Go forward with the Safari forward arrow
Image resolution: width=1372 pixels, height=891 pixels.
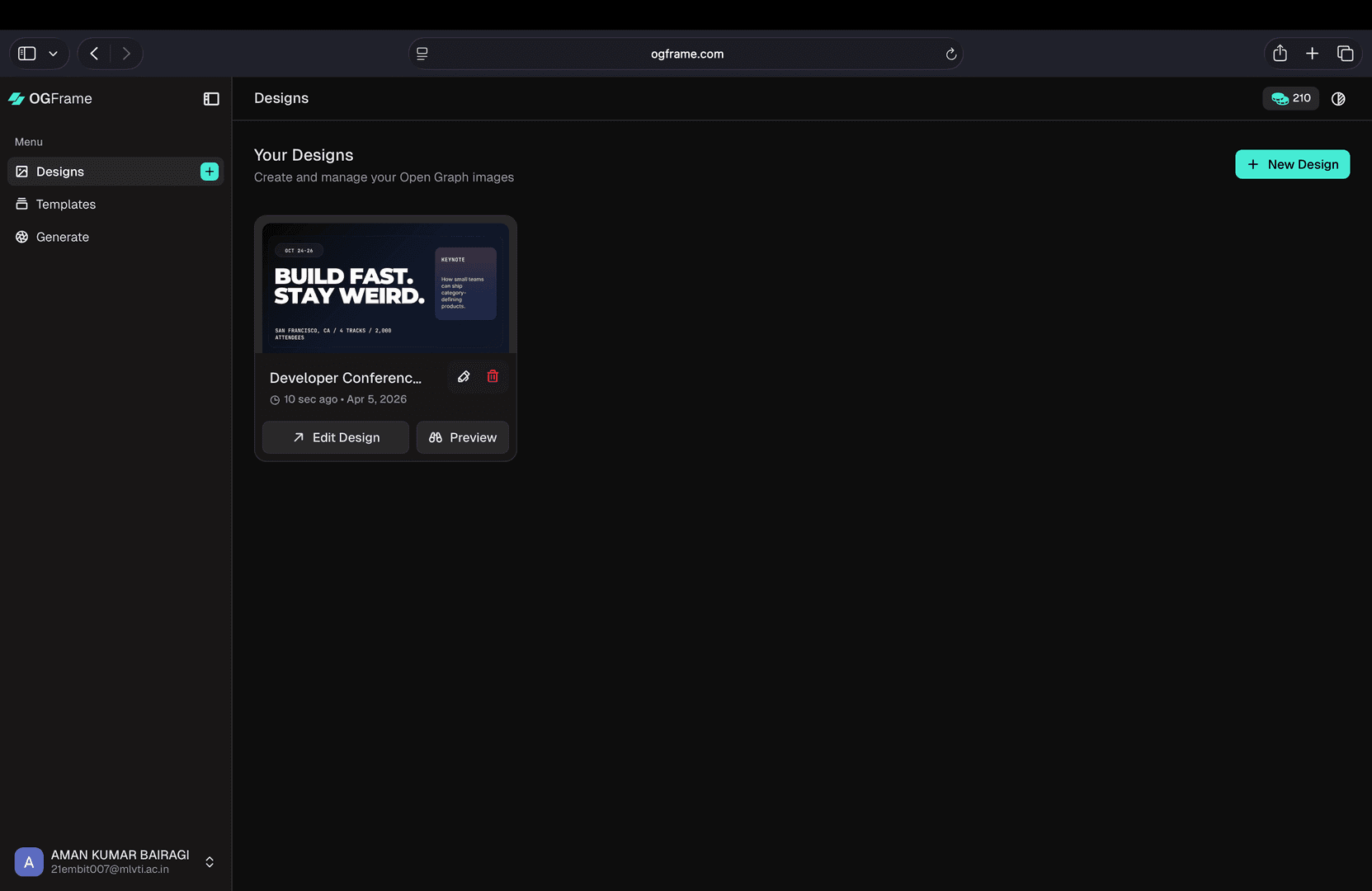[x=126, y=54]
